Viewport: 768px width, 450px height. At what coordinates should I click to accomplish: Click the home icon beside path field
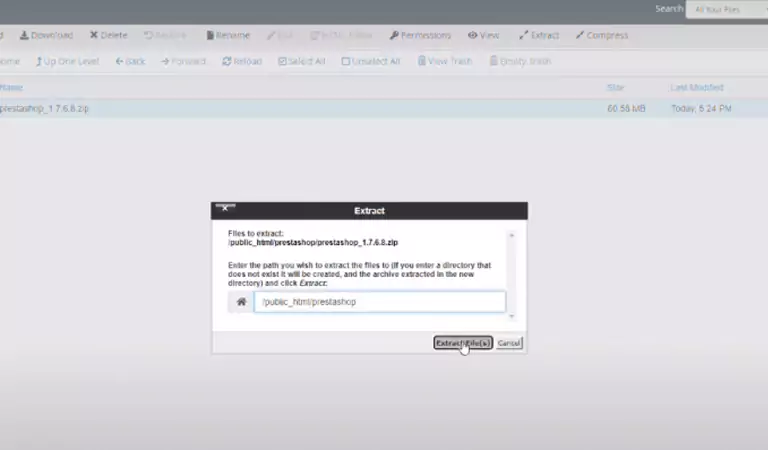241,302
